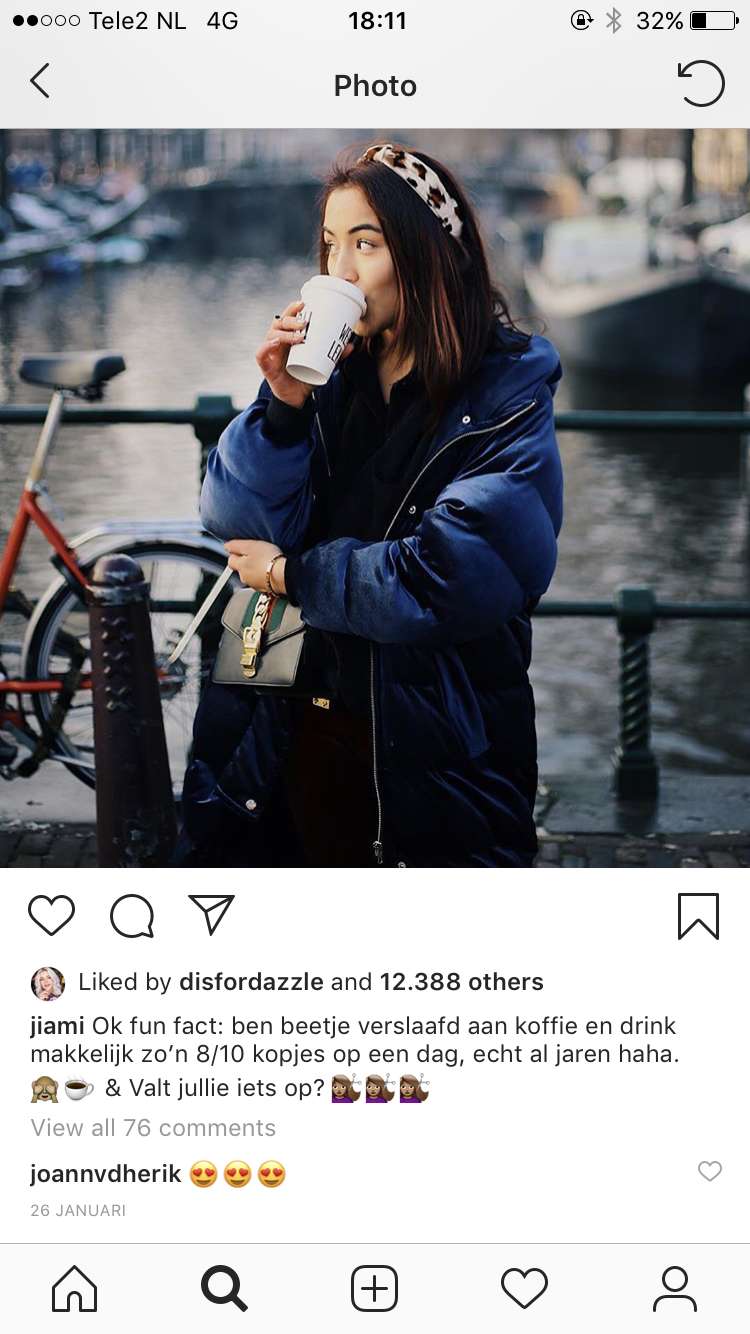Open the Search tab

[x=224, y=1289]
